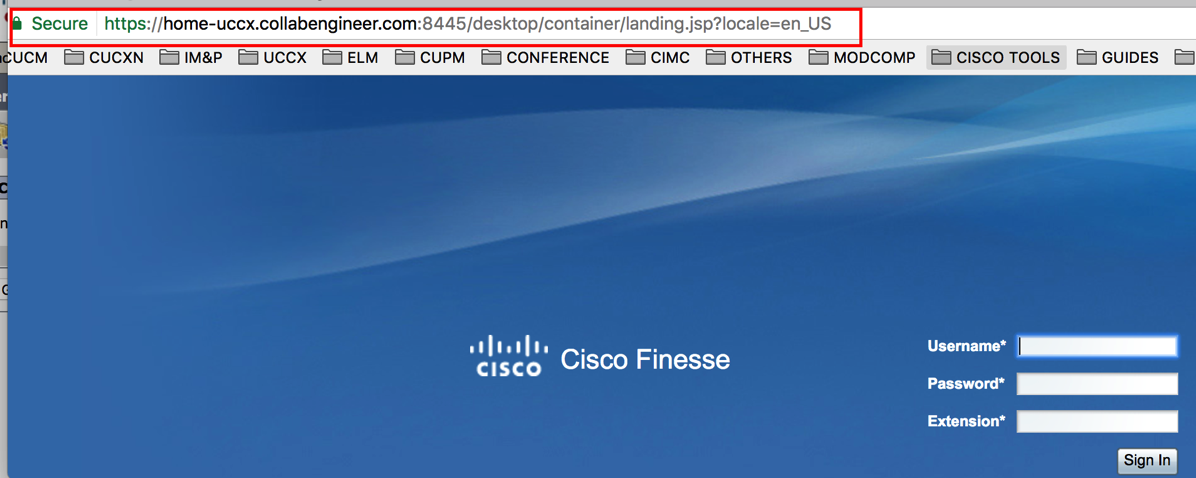
Task: Open the ELM bookmark folder
Action: tap(350, 57)
